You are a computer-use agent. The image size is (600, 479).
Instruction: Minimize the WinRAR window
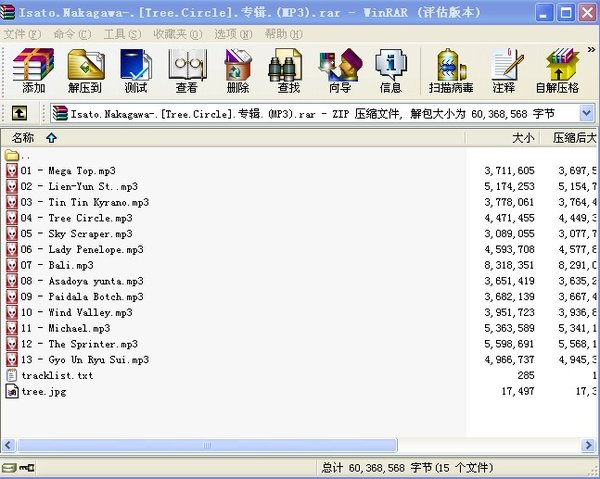click(x=544, y=13)
